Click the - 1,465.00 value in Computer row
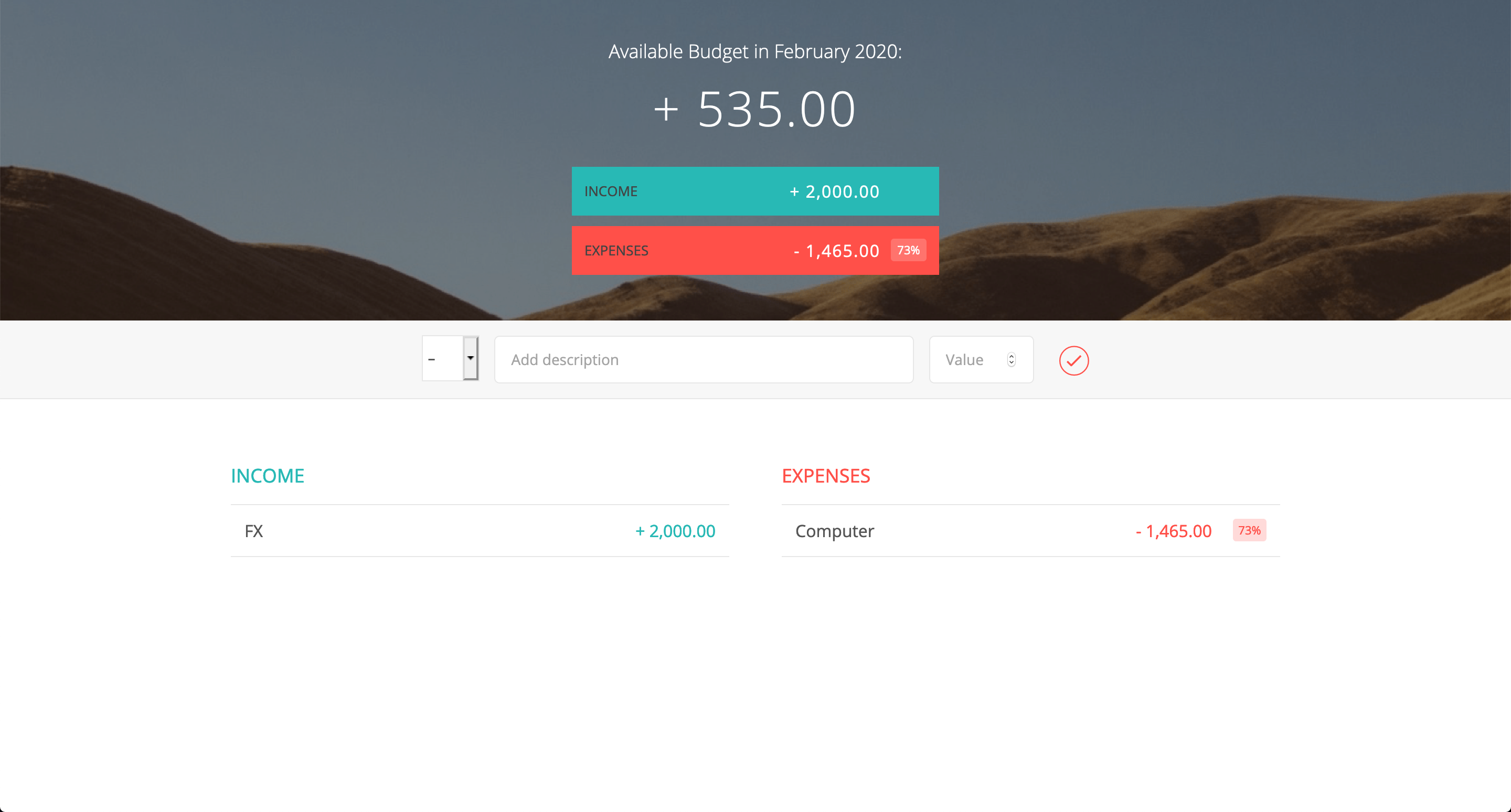The image size is (1511, 812). [x=1174, y=531]
